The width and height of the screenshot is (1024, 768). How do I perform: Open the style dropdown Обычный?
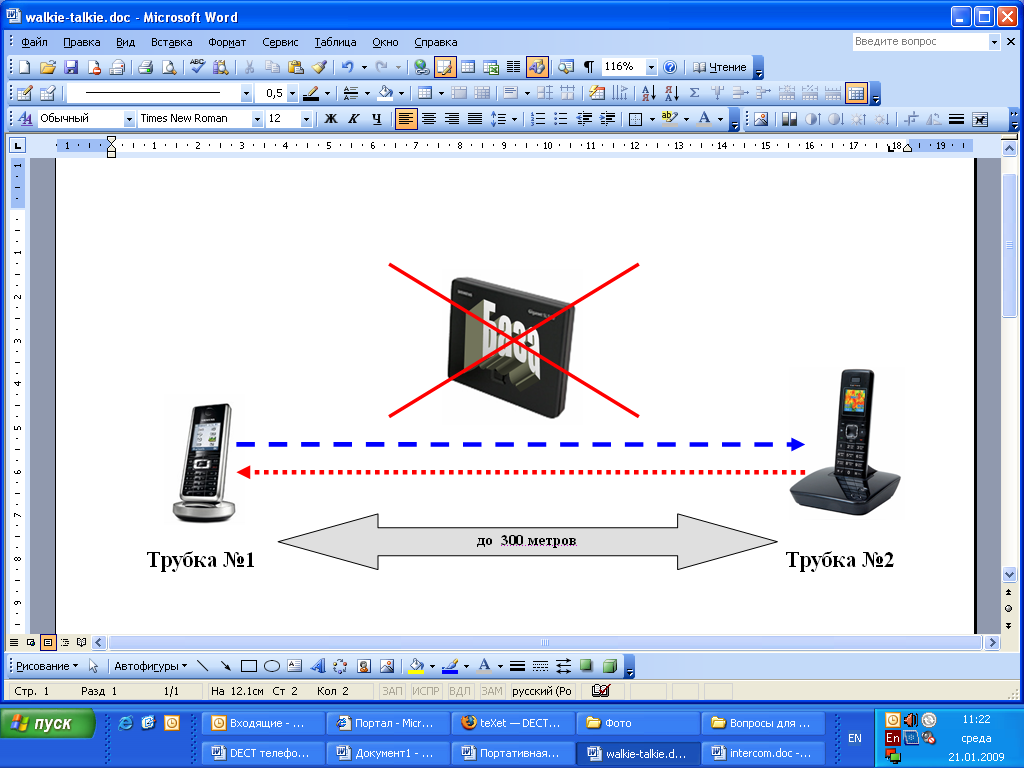(x=129, y=118)
